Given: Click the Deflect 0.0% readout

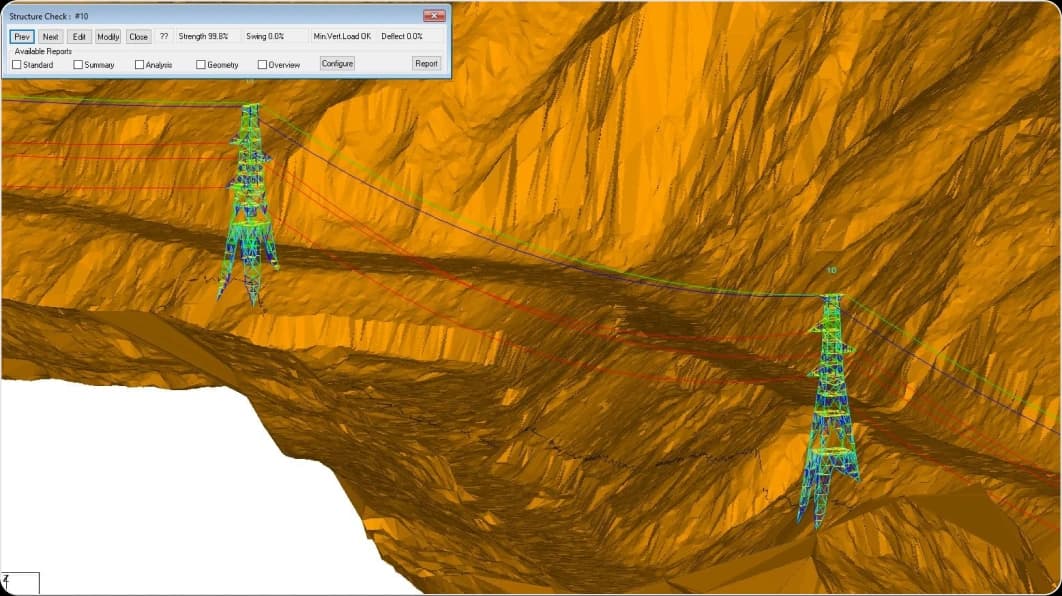Looking at the screenshot, I should coord(402,36).
